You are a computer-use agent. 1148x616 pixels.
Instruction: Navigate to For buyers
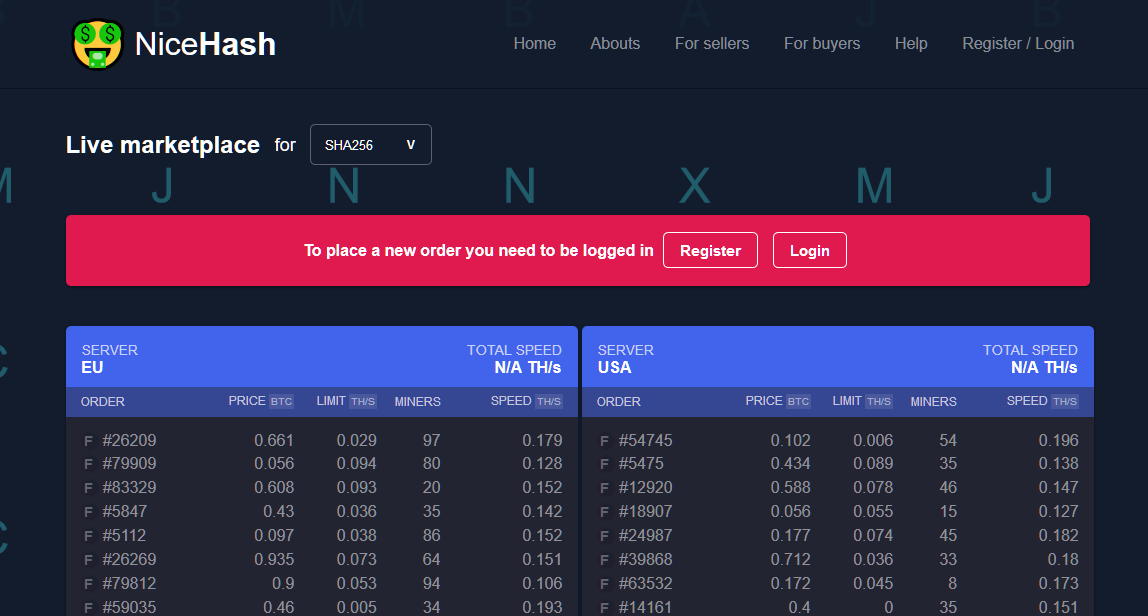pyautogui.click(x=822, y=44)
